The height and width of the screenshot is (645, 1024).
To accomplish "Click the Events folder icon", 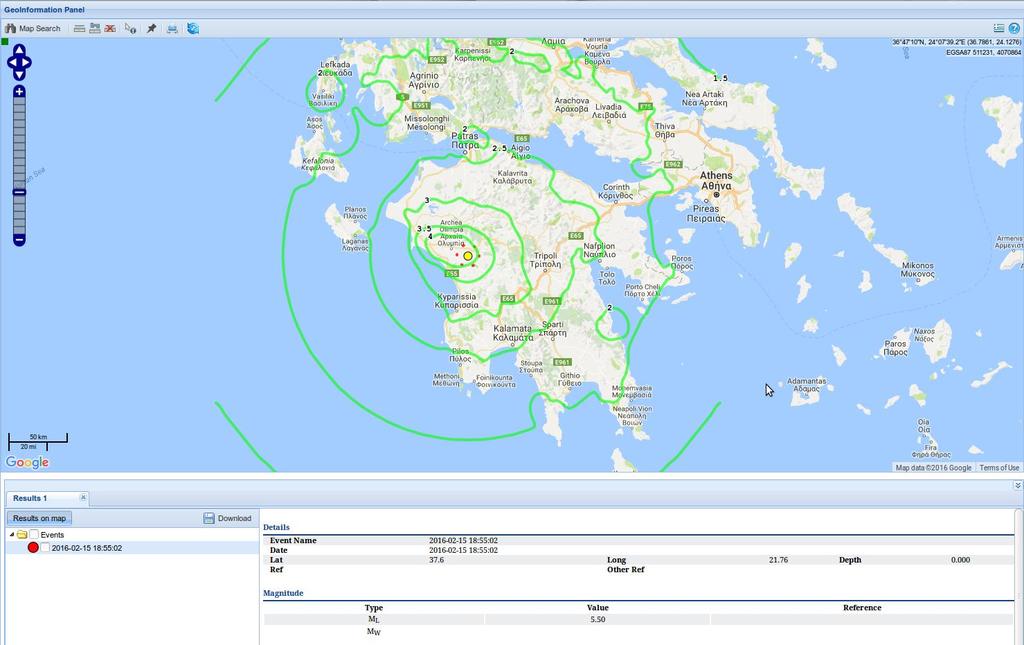I will pos(22,535).
